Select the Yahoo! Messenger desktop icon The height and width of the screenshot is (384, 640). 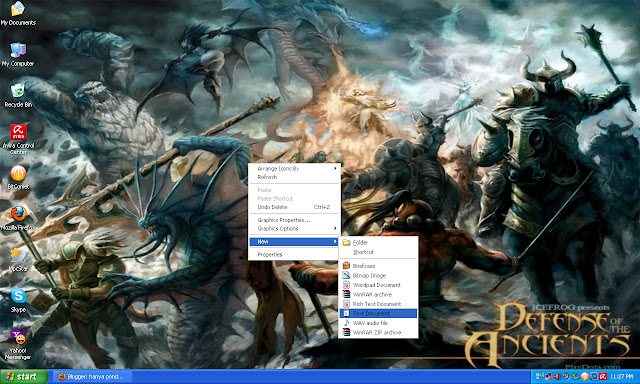tap(18, 345)
